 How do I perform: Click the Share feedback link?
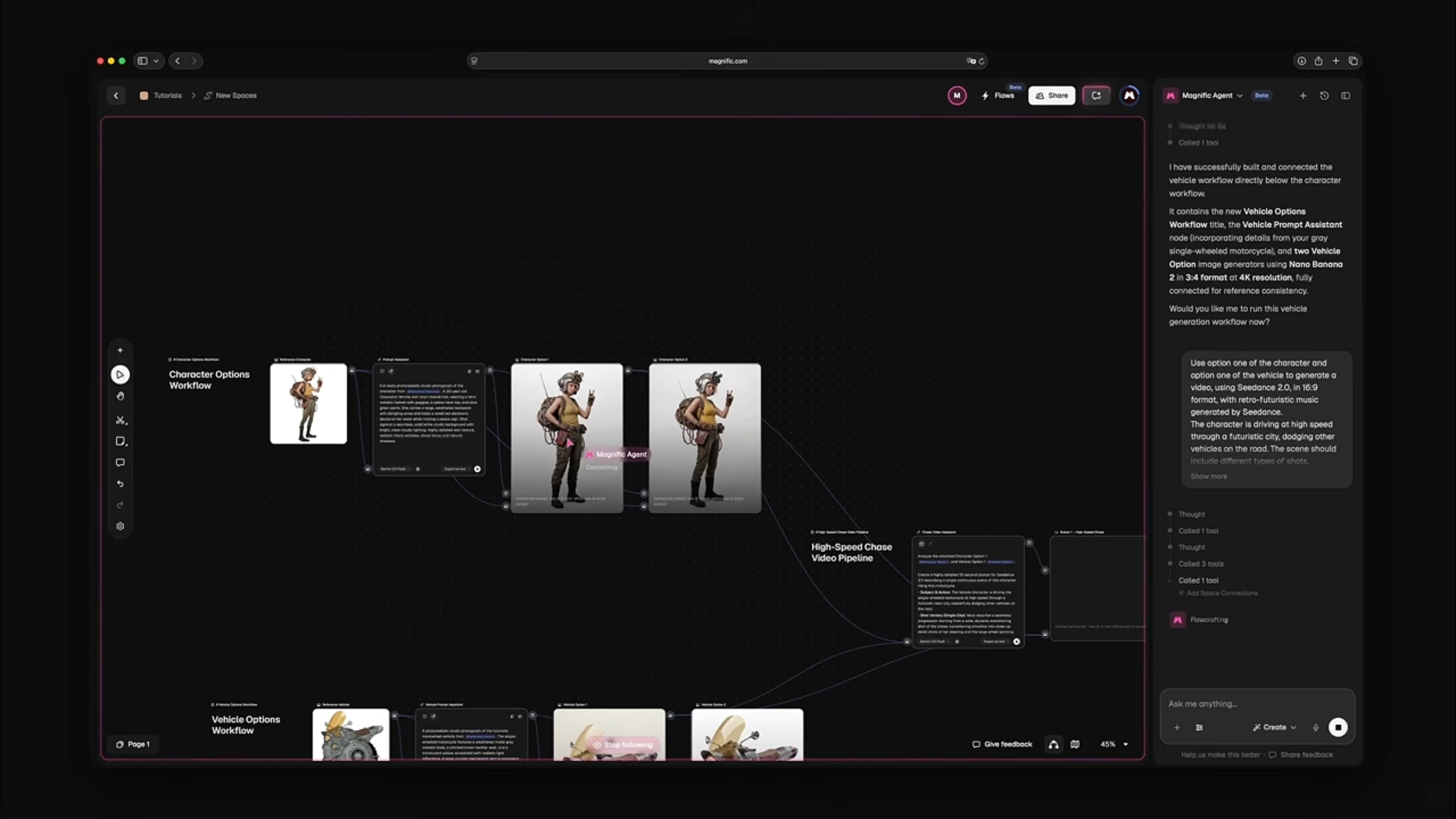click(x=1301, y=755)
